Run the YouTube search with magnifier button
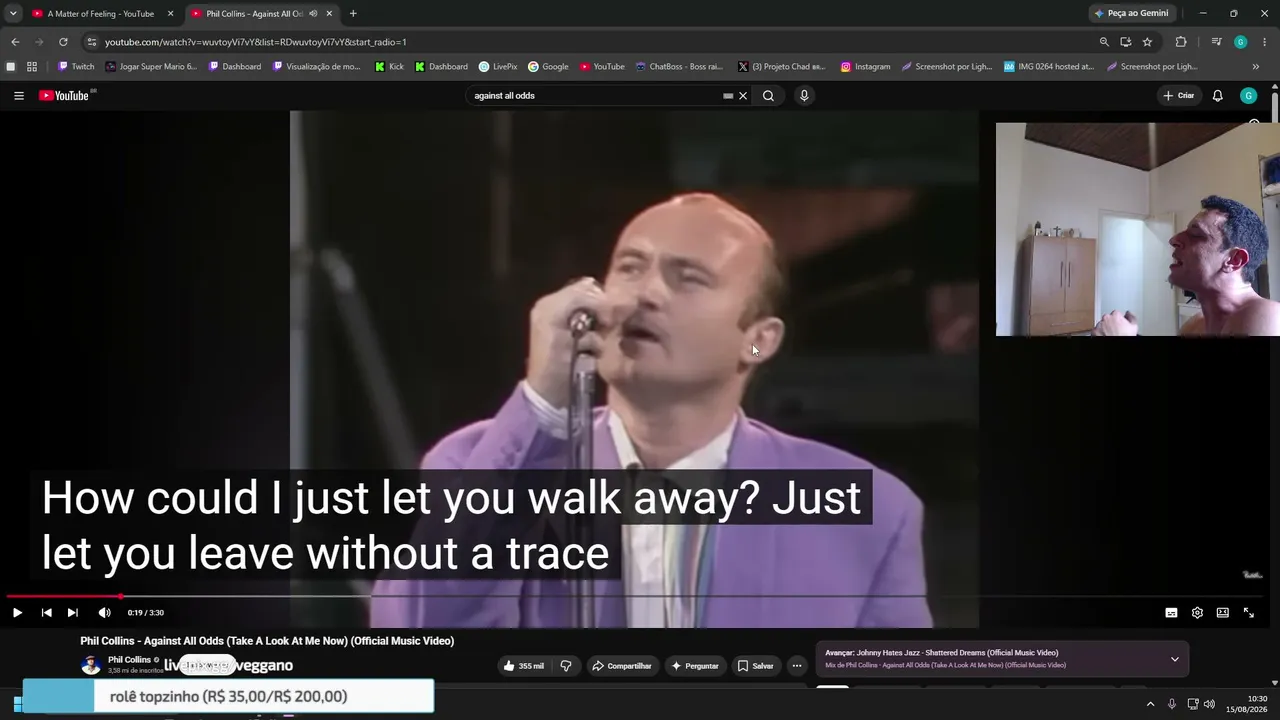The image size is (1280, 720). [x=768, y=96]
